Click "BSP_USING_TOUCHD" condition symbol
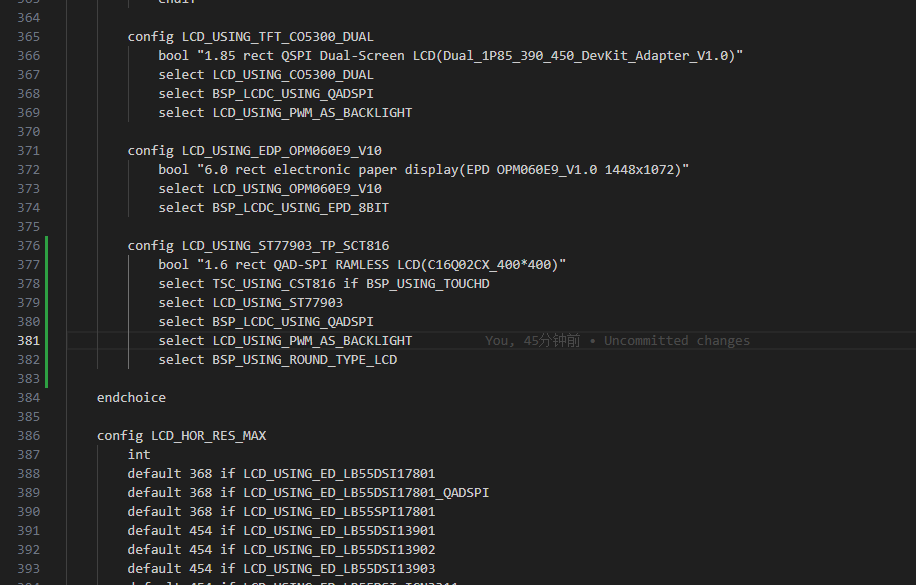The height and width of the screenshot is (585, 916). 427,284
